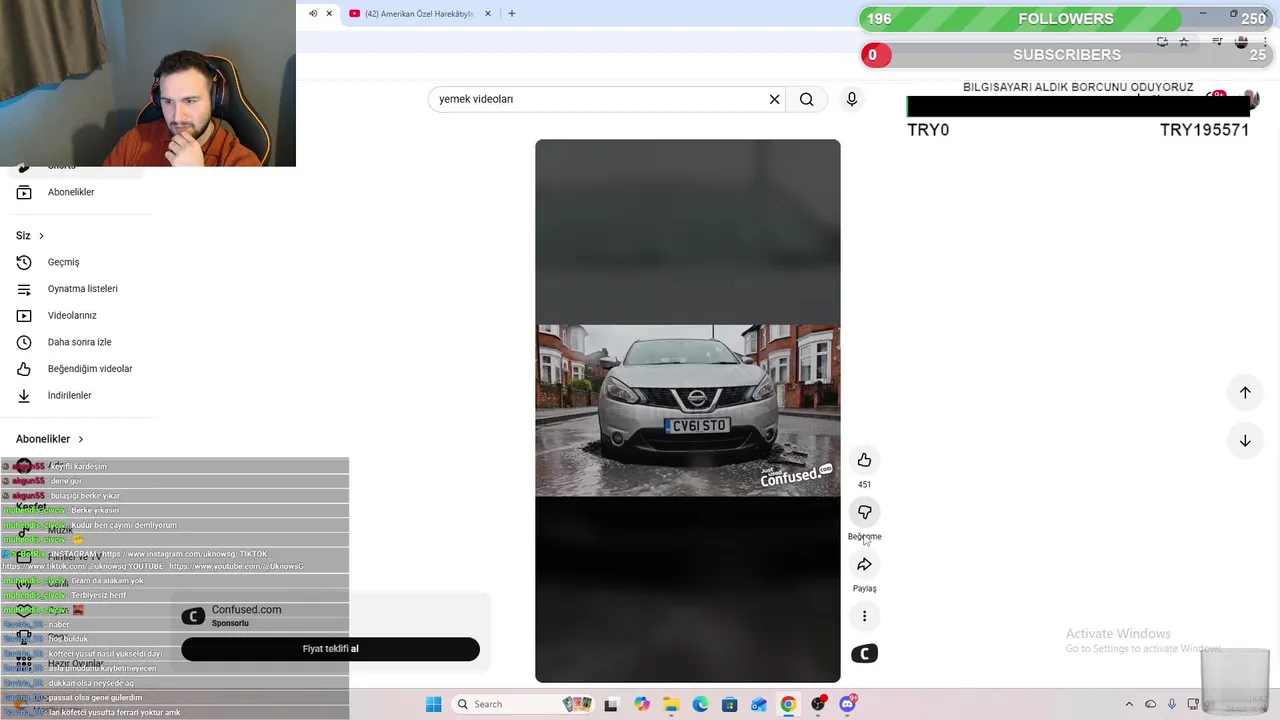1280x720 pixels.
Task: Show hidden system tray icons chevron
Action: [1129, 704]
